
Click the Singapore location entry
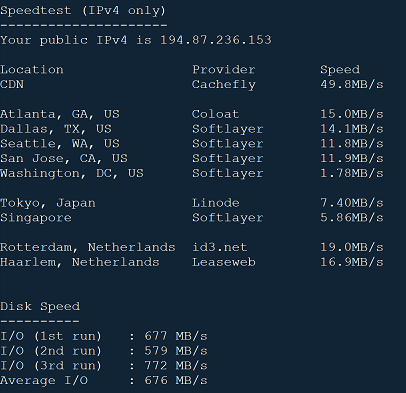coord(36,218)
